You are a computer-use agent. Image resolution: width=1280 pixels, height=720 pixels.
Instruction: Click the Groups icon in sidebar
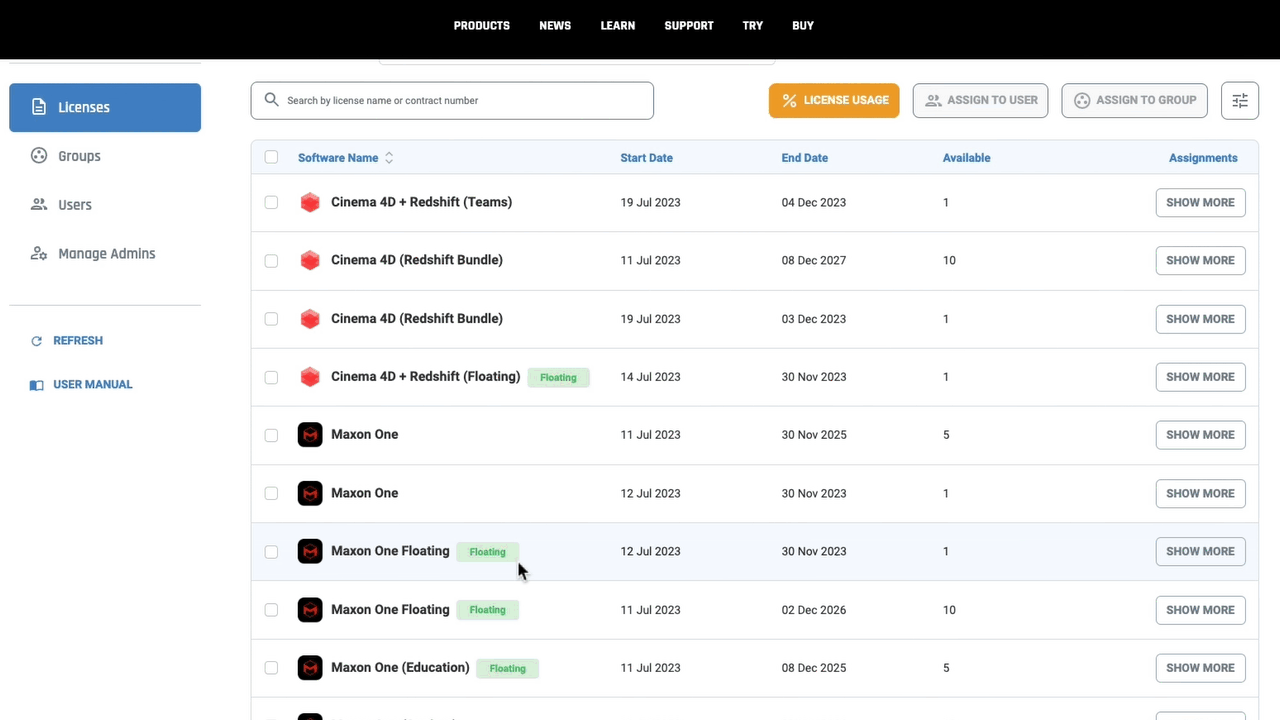[39, 156]
